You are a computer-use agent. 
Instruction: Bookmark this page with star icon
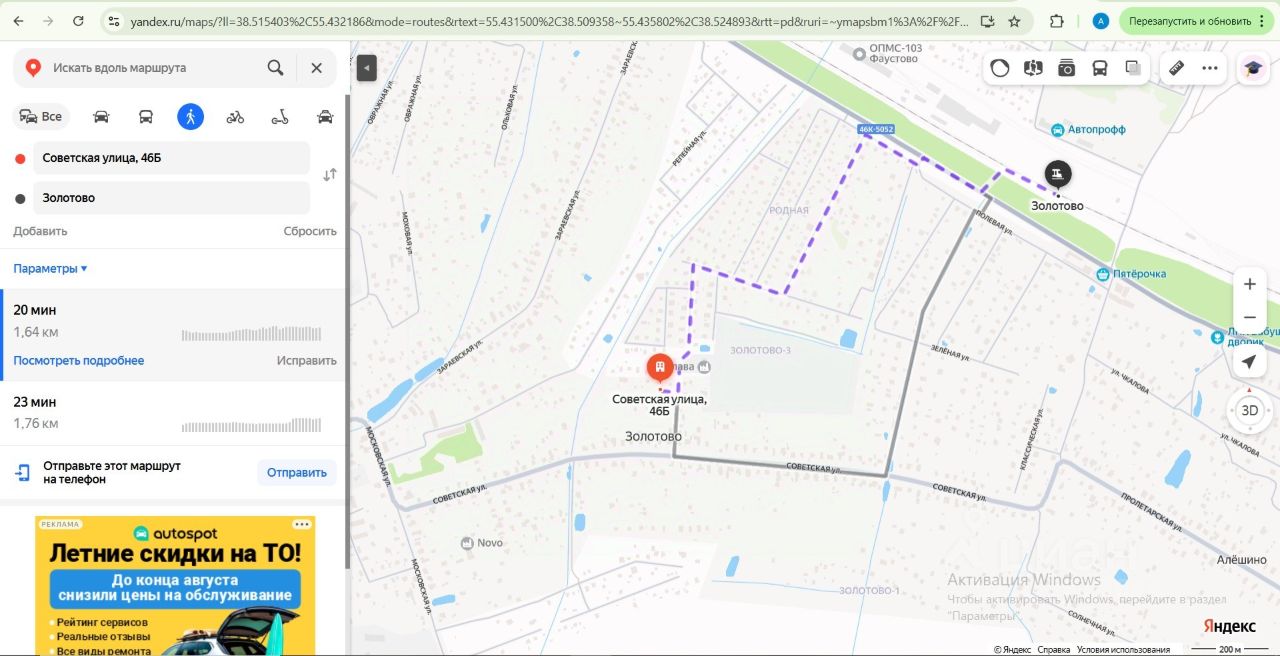[1015, 20]
